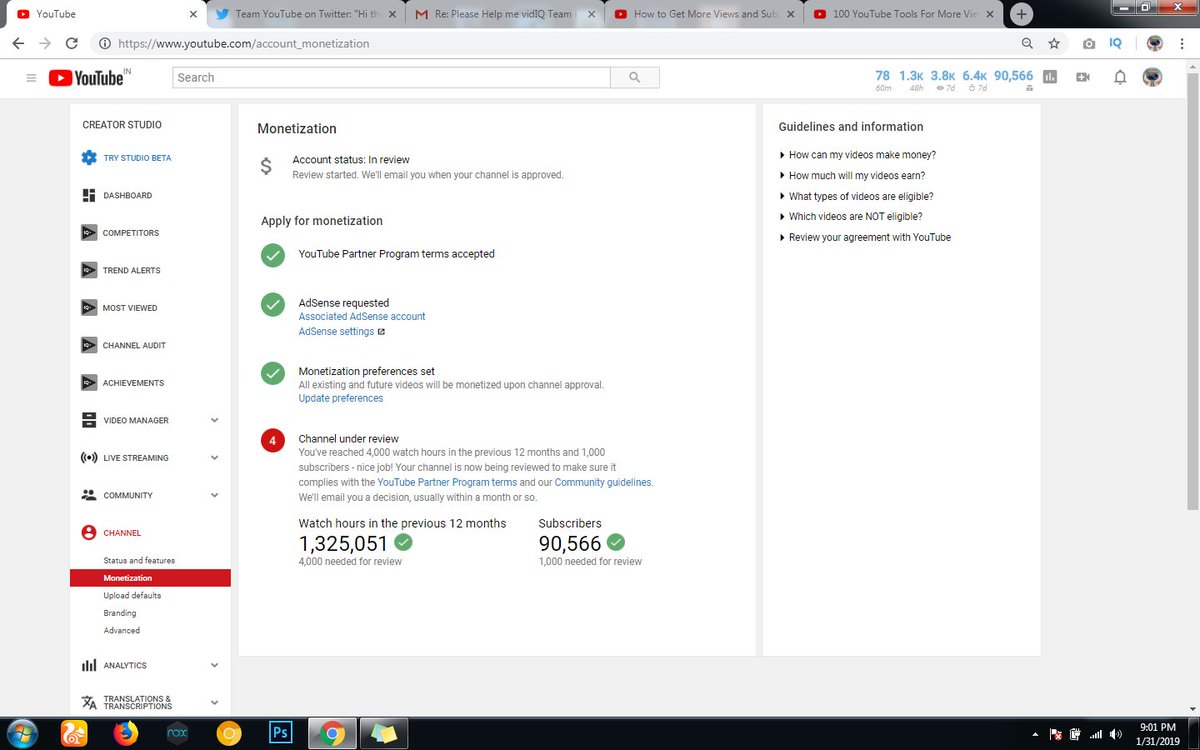Open a new browser tab

tap(1021, 14)
